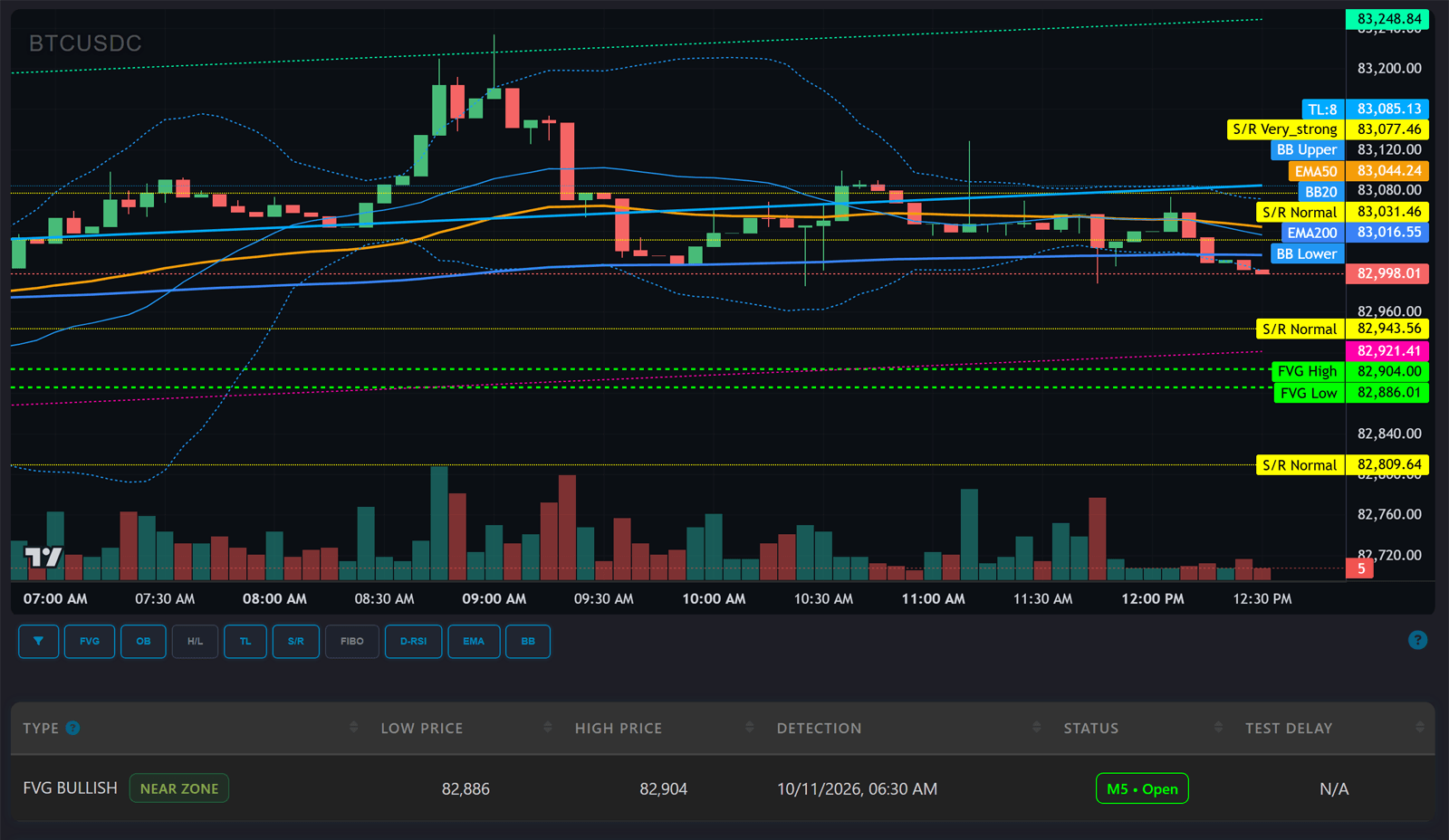Sort table by DETECTION column arrows
This screenshot has width=1449, height=840.
click(1036, 728)
